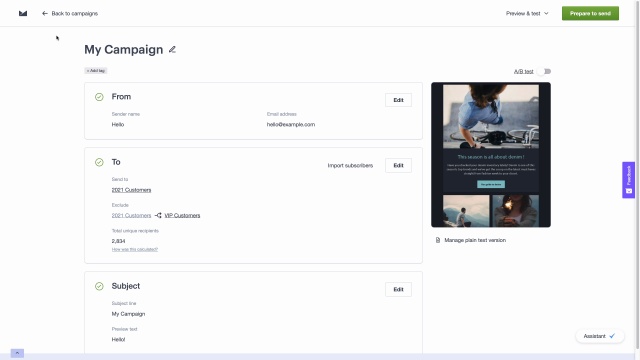640x360 pixels.
Task: Click the Assistant checkmark icon
Action: tap(612, 336)
